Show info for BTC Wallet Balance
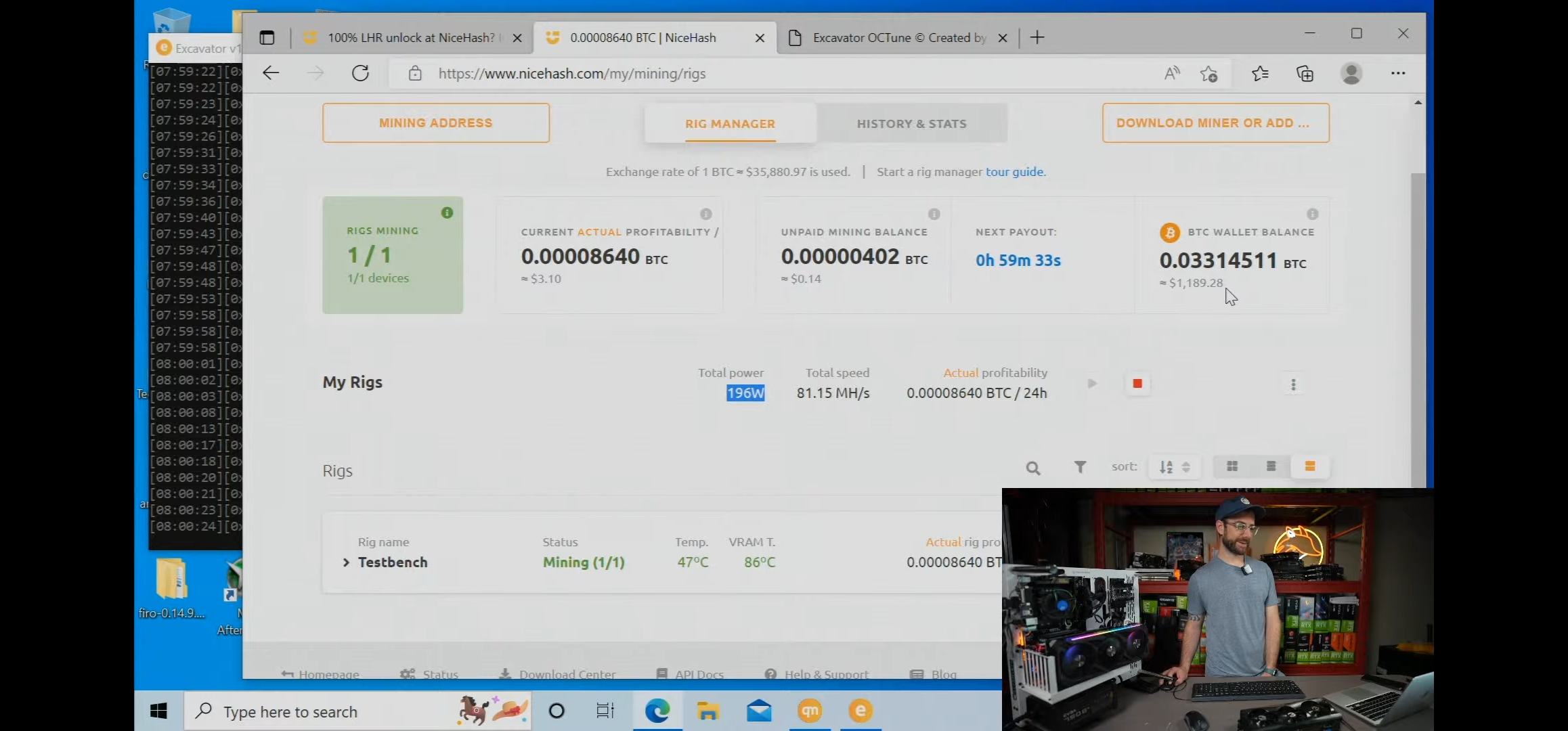Viewport: 1568px width, 731px height. (x=1313, y=214)
